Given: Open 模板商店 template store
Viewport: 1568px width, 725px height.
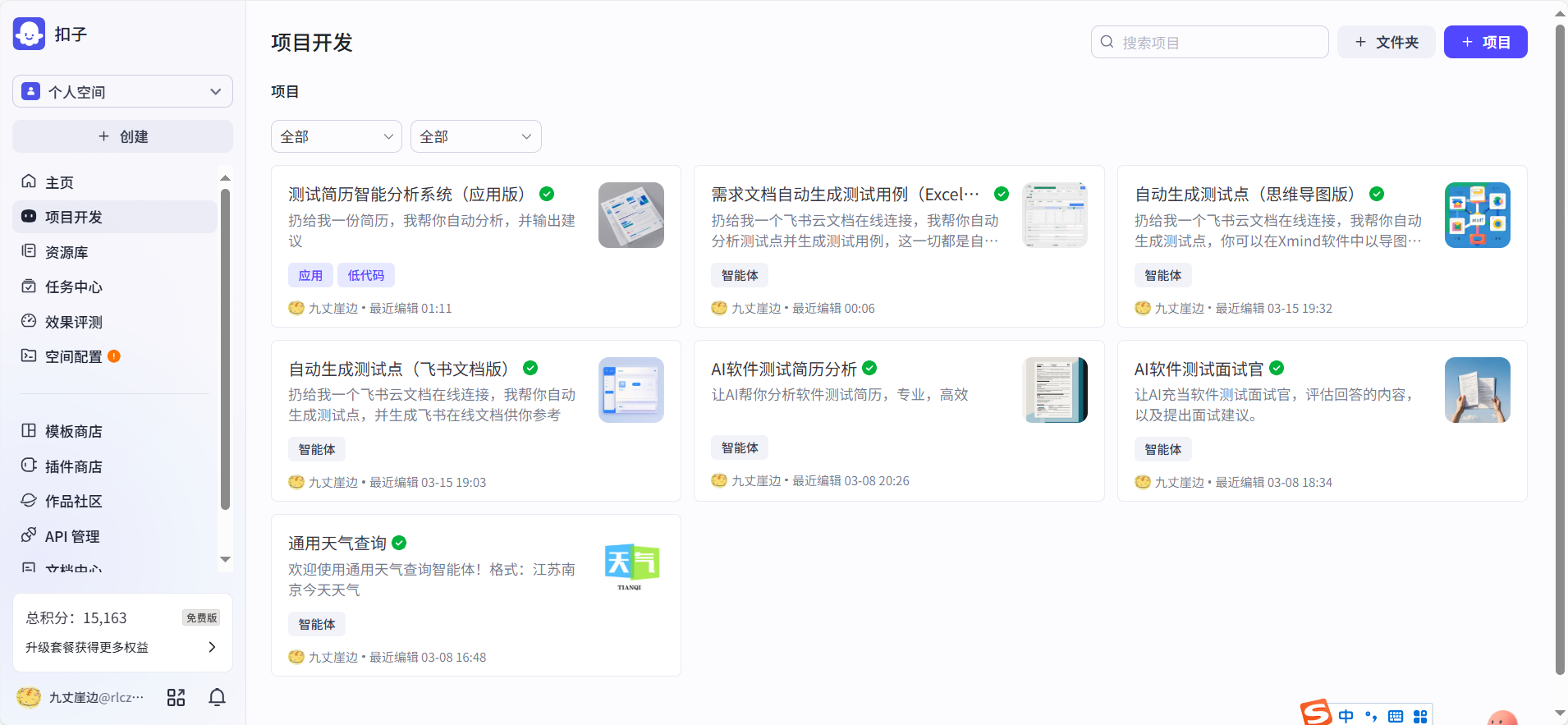Looking at the screenshot, I should (x=73, y=431).
